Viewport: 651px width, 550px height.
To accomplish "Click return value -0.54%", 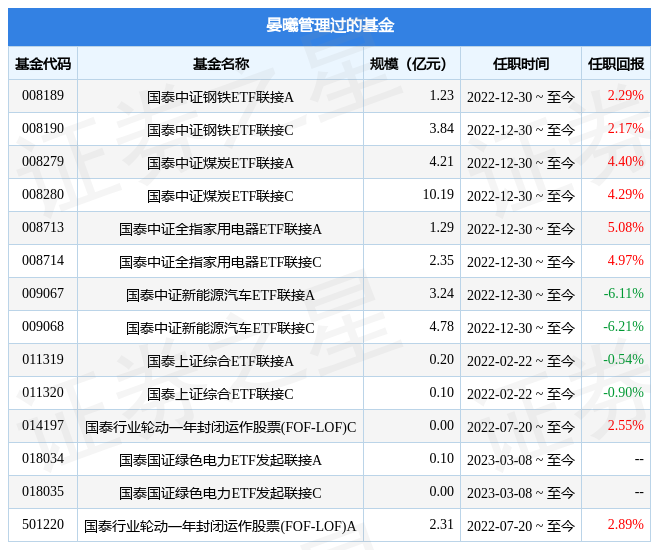I will 624,359.
